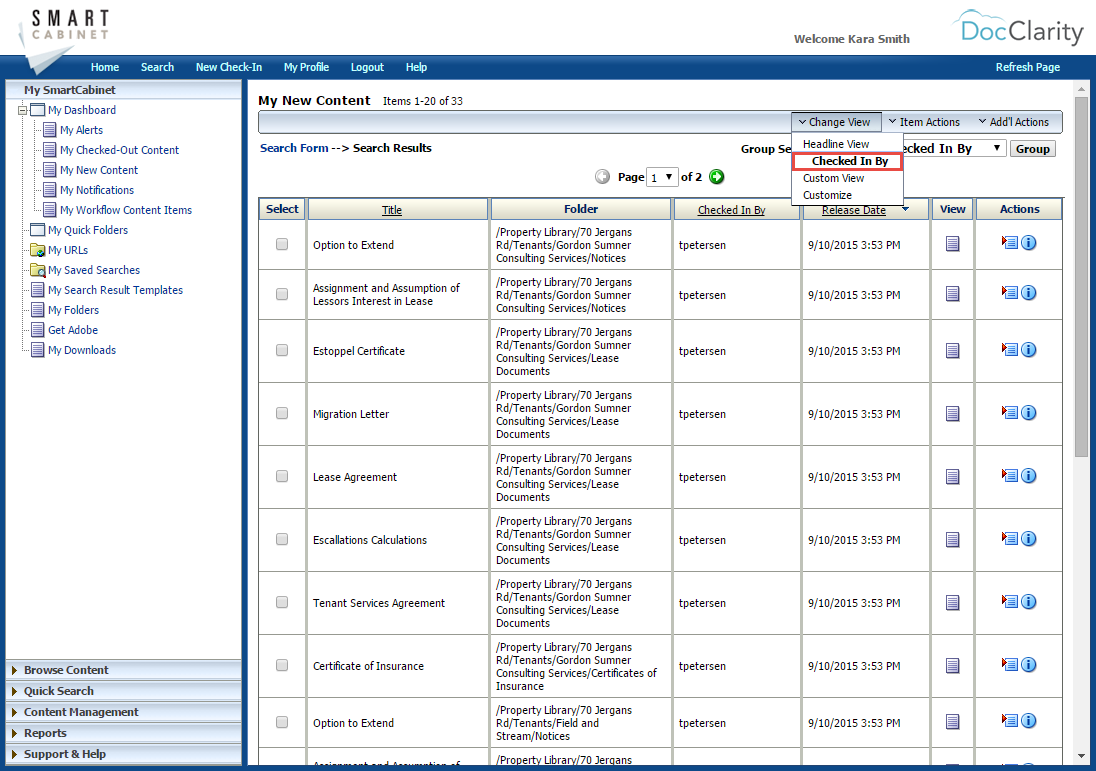This screenshot has height=771, width=1096.
Task: Show info for Escallations Calculations
Action: click(1028, 538)
